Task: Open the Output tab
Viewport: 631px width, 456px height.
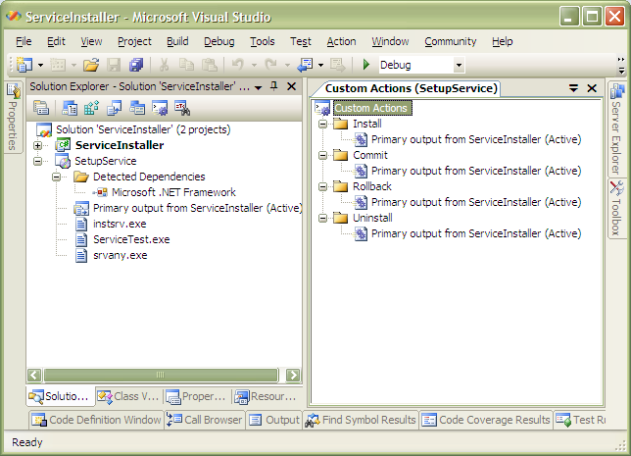Action: pos(274,420)
